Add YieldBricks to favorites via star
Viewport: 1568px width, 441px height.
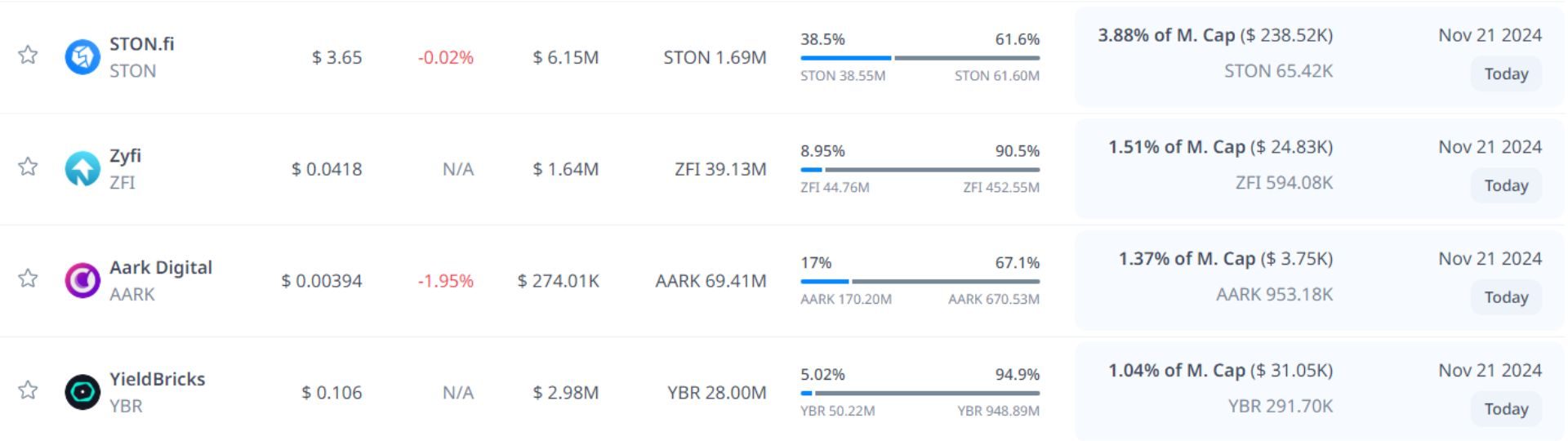click(29, 390)
